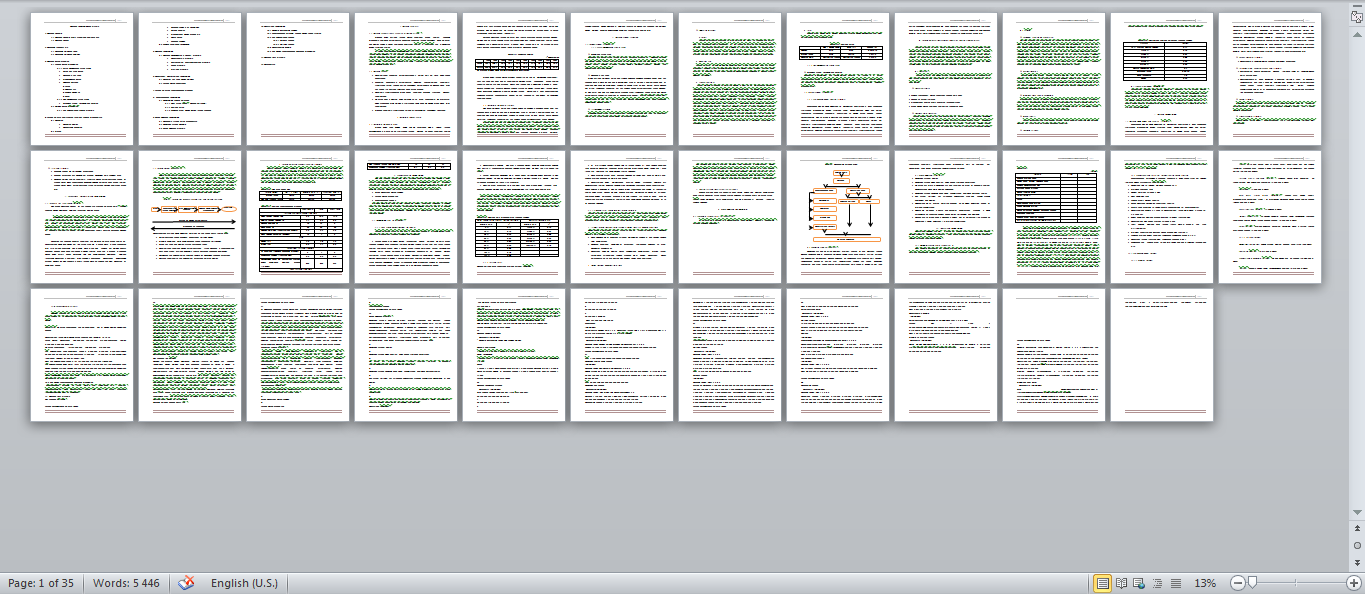Click the zoom in plus button
This screenshot has height=594, width=1365.
click(x=1353, y=583)
